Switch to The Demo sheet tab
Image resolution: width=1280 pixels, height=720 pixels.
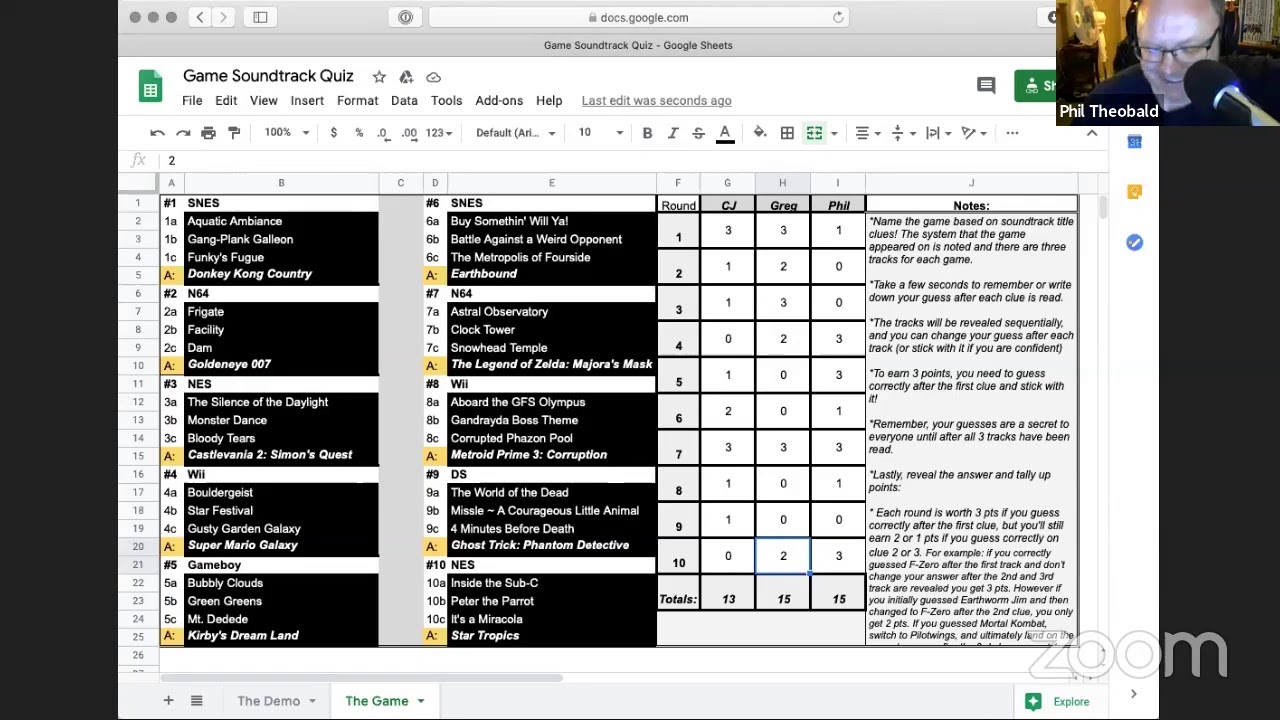[268, 701]
